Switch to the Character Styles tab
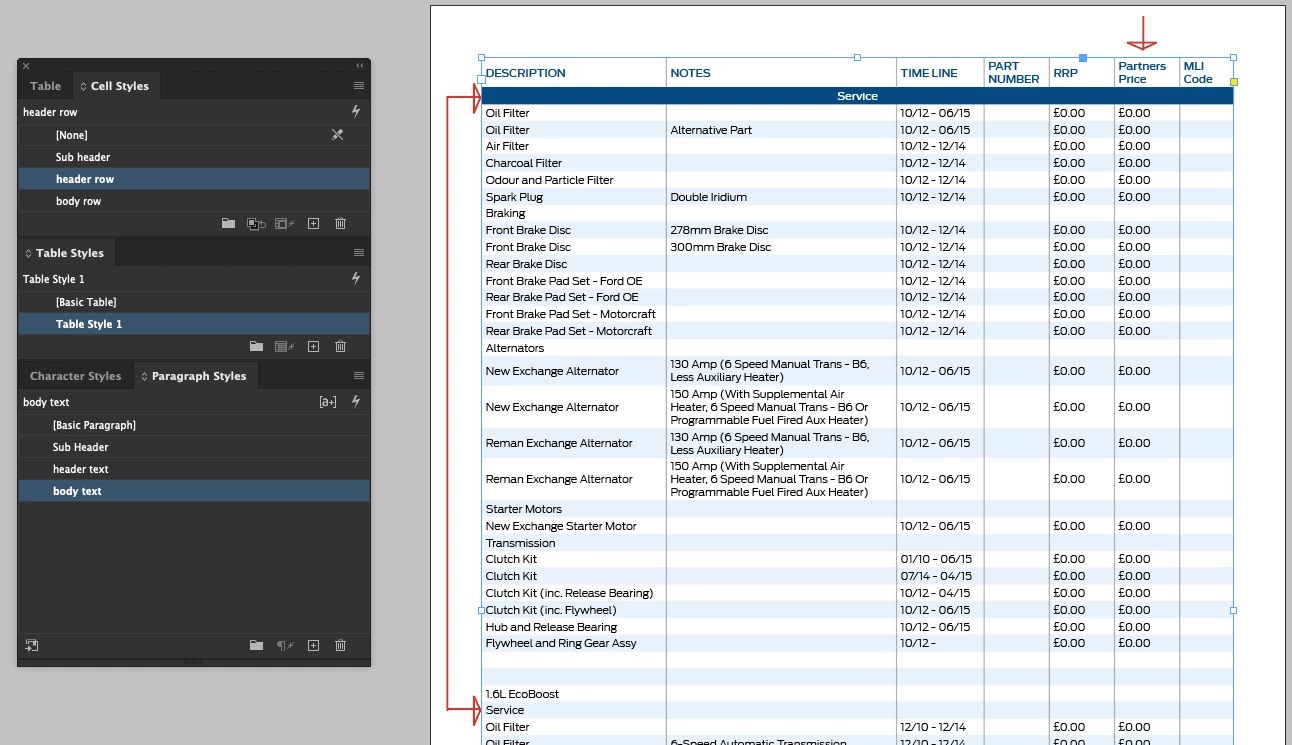 [x=75, y=376]
